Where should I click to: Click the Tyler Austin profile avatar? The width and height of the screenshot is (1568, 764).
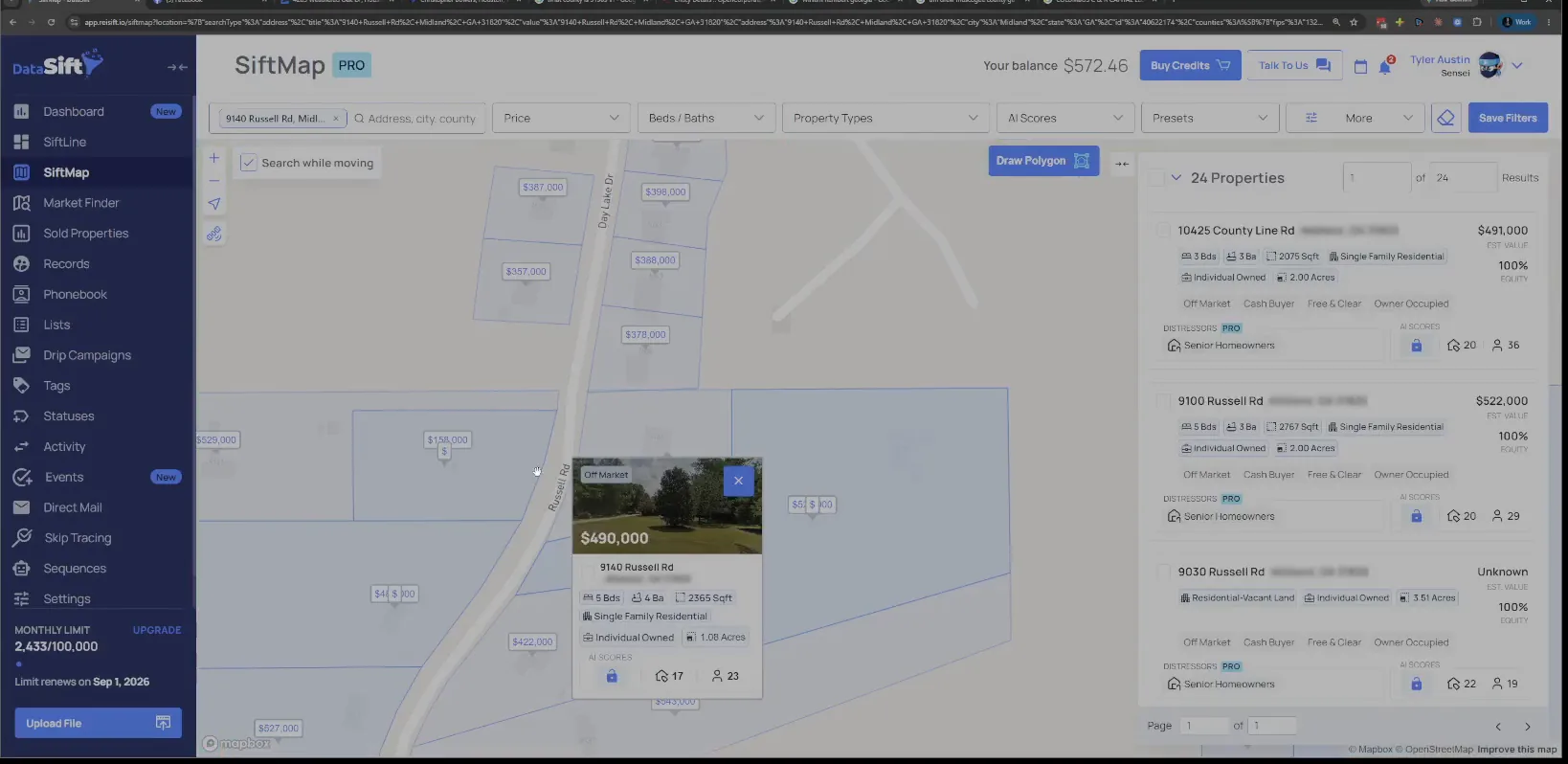coord(1490,65)
